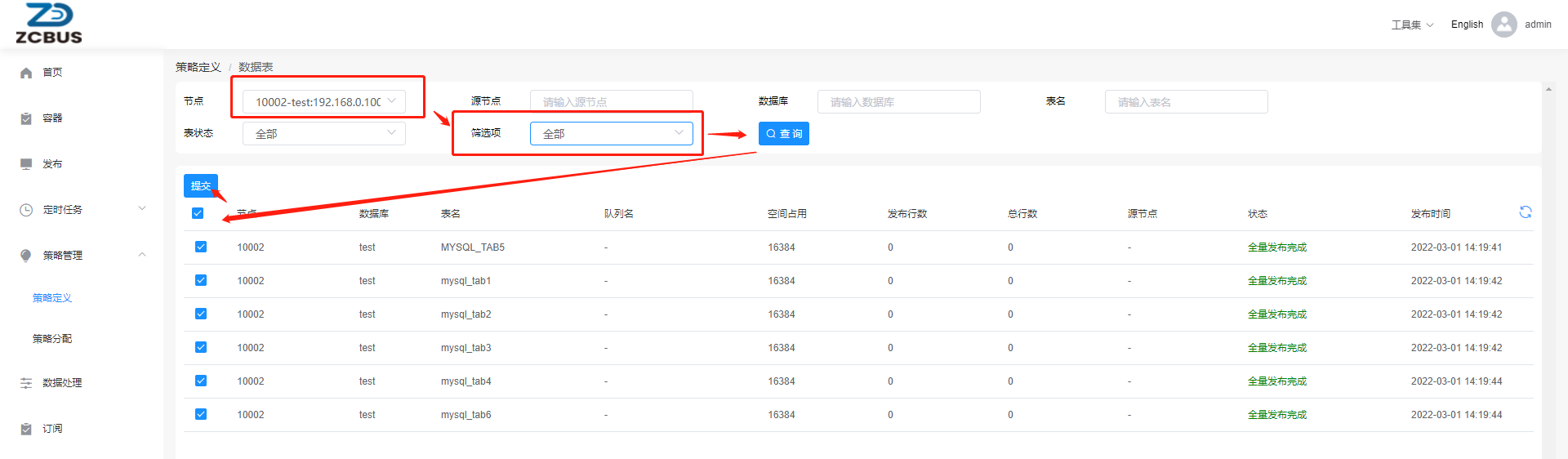Click the 定时任务 clock icon
The height and width of the screenshot is (459, 1568).
coord(26,210)
